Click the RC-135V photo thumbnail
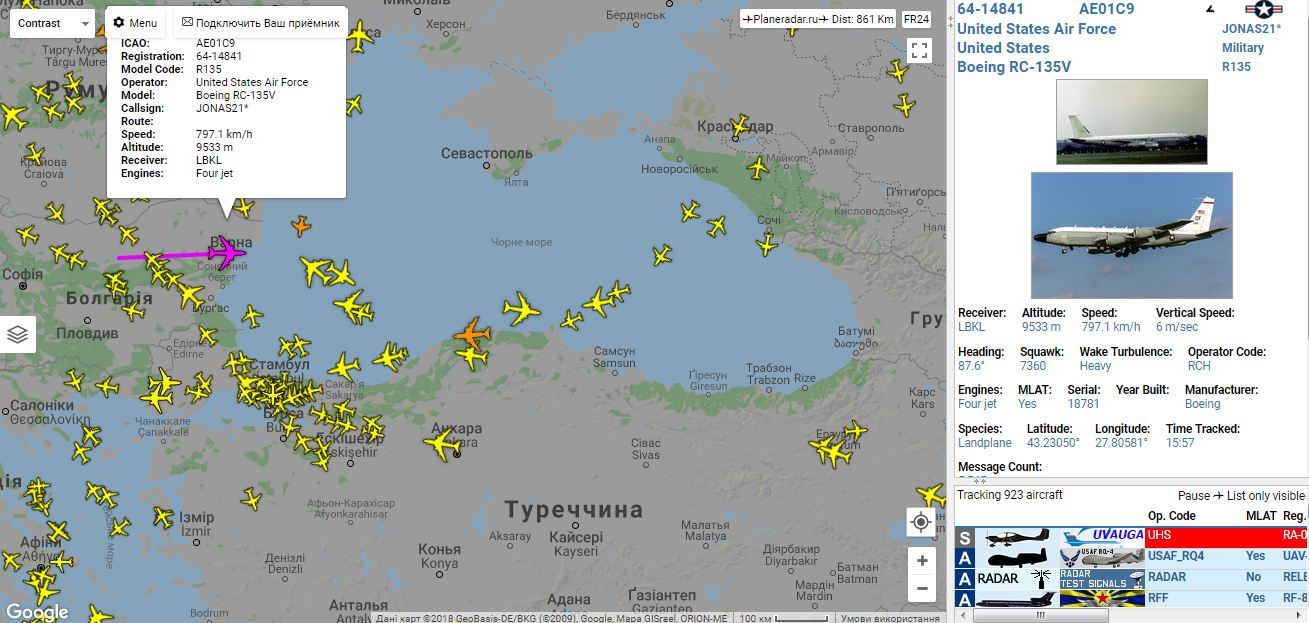1309x623 pixels. (1131, 120)
